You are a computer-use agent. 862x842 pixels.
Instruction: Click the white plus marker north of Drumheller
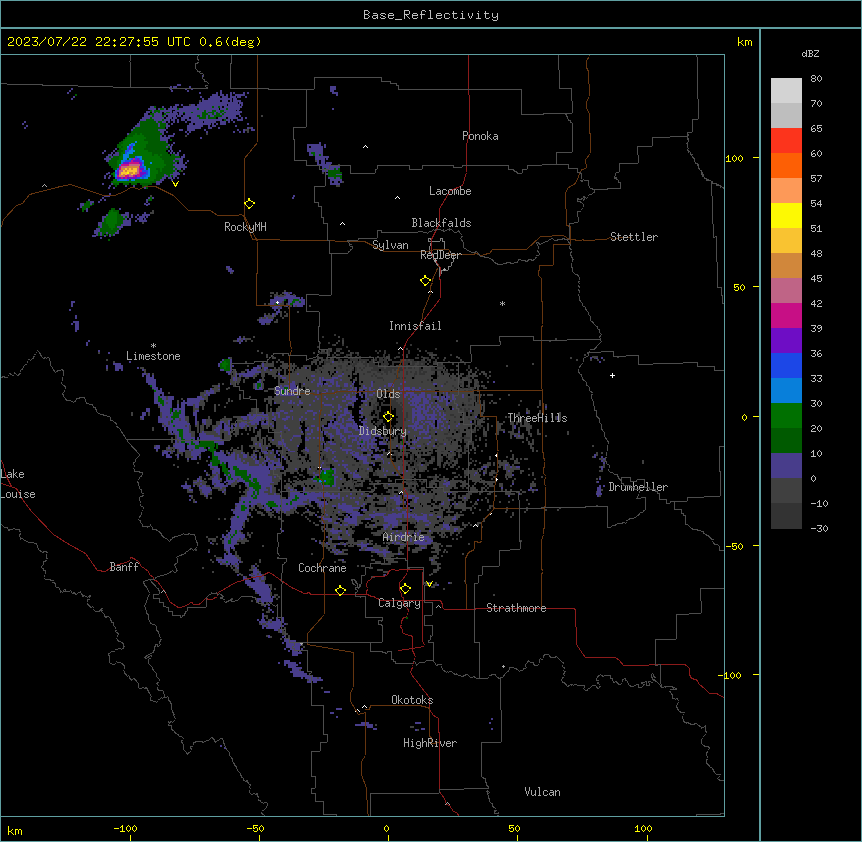tap(612, 375)
